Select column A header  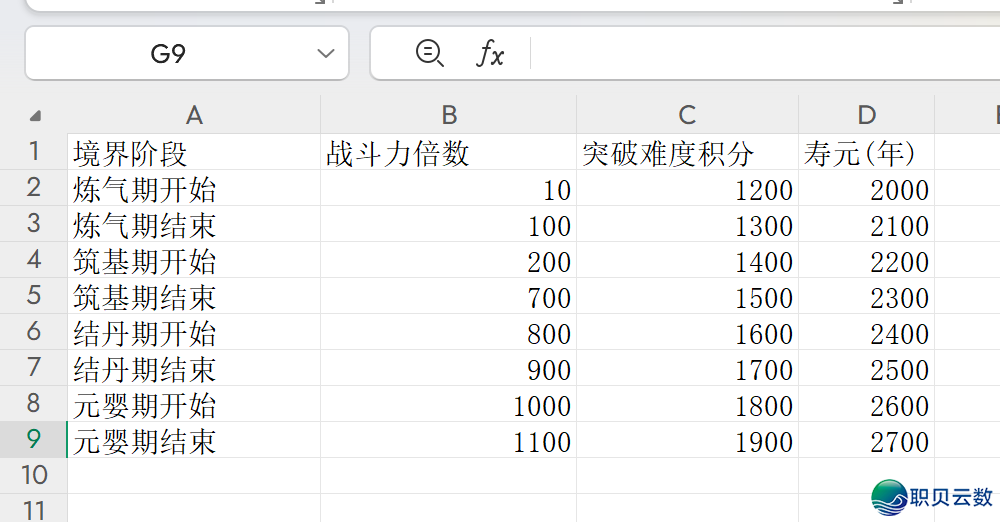coord(194,115)
